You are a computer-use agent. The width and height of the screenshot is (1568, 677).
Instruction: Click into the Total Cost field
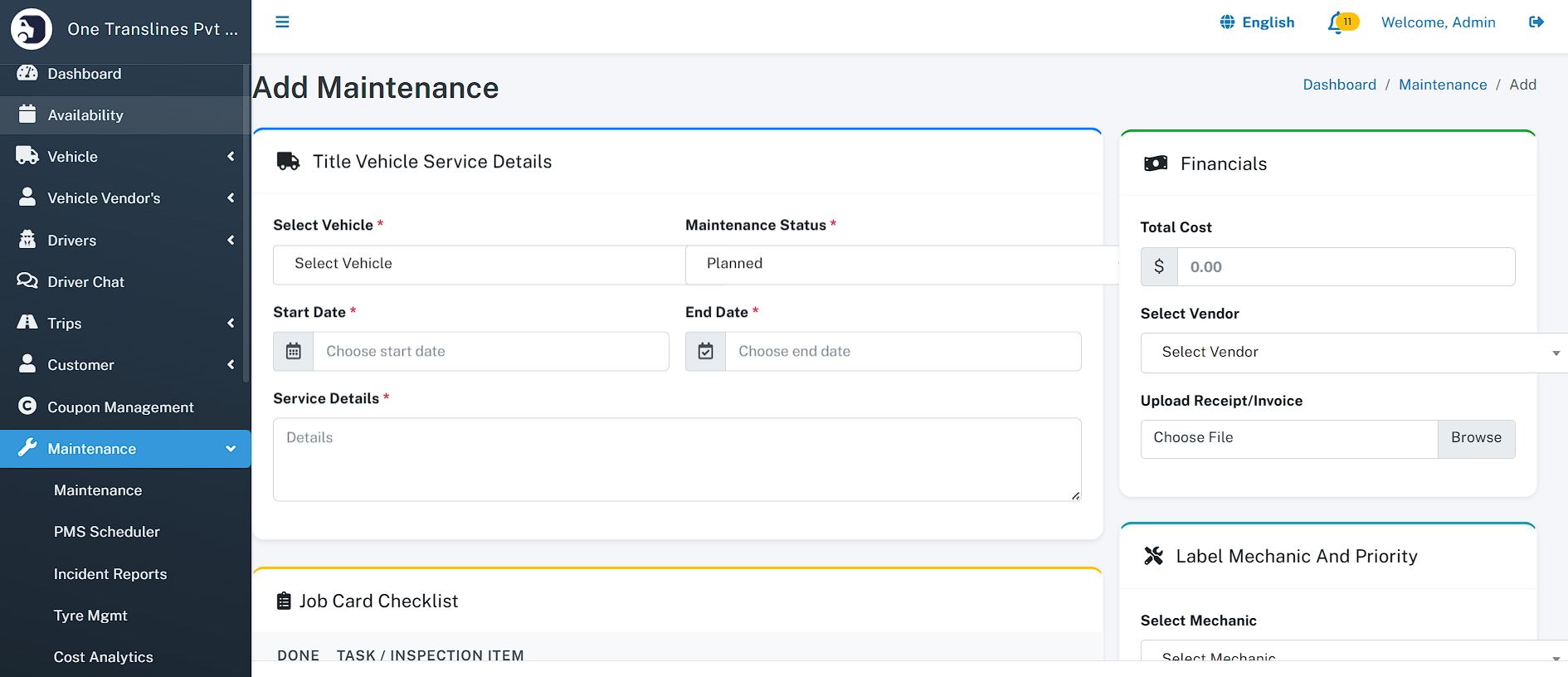(x=1346, y=267)
